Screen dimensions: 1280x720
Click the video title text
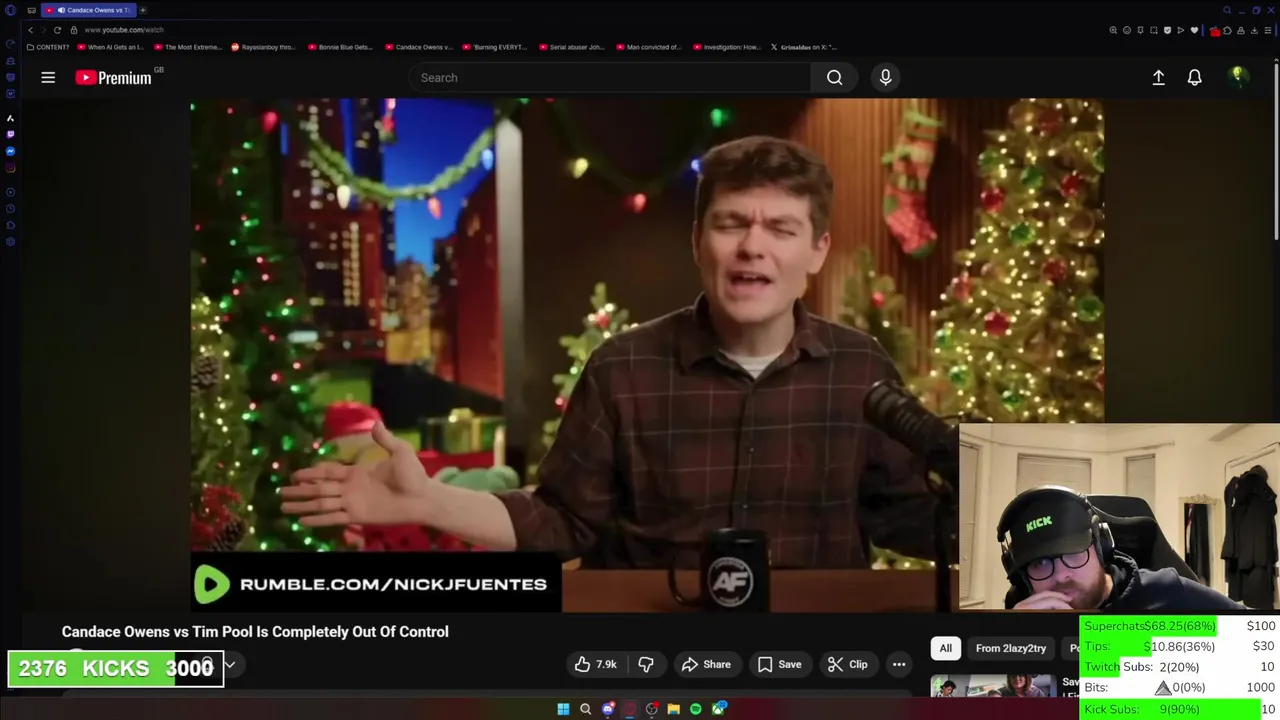(255, 632)
